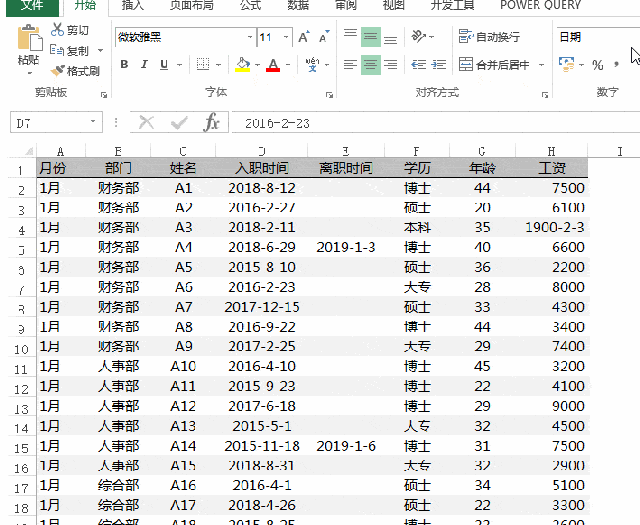Cancel formula entry X button
Screen dimensions: 640x525
(146, 122)
